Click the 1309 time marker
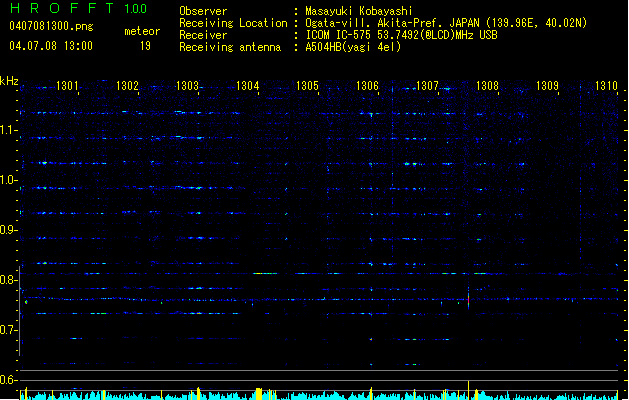This screenshot has width=629, height=400. [x=548, y=86]
